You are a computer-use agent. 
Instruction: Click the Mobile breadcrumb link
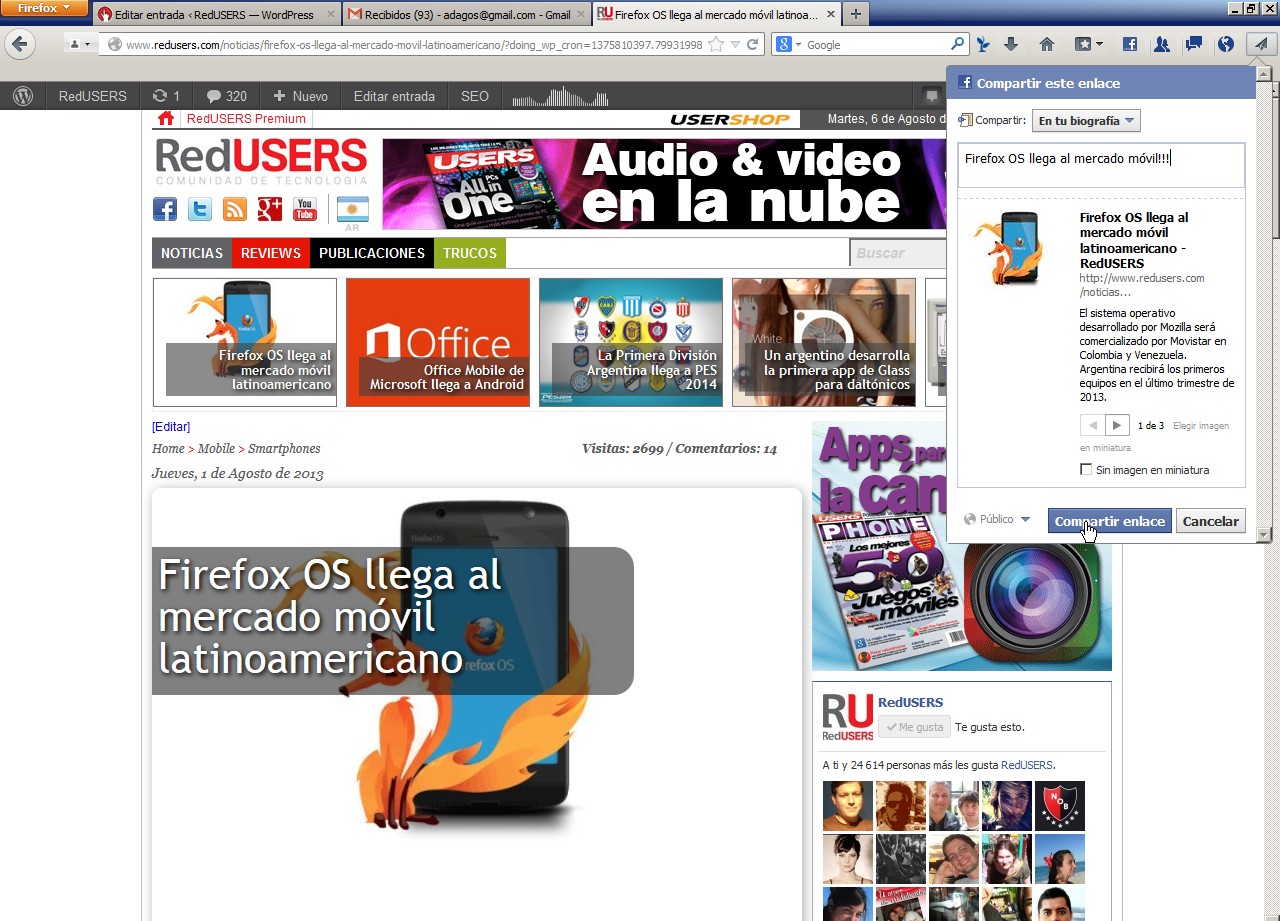[x=216, y=449]
